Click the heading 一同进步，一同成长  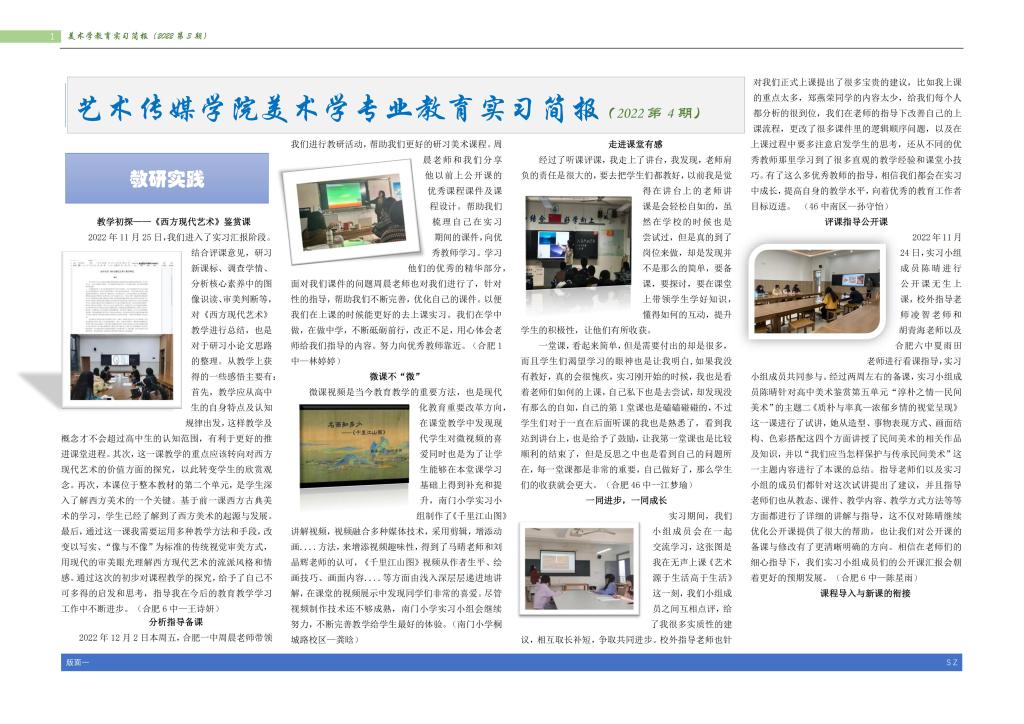pos(626,500)
